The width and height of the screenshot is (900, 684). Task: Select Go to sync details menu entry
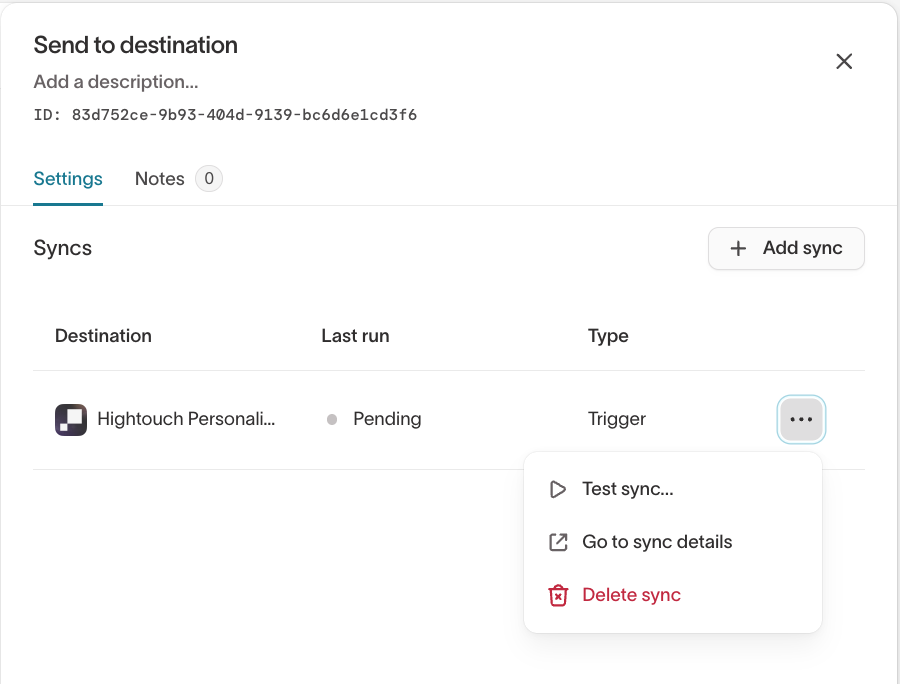coord(657,541)
